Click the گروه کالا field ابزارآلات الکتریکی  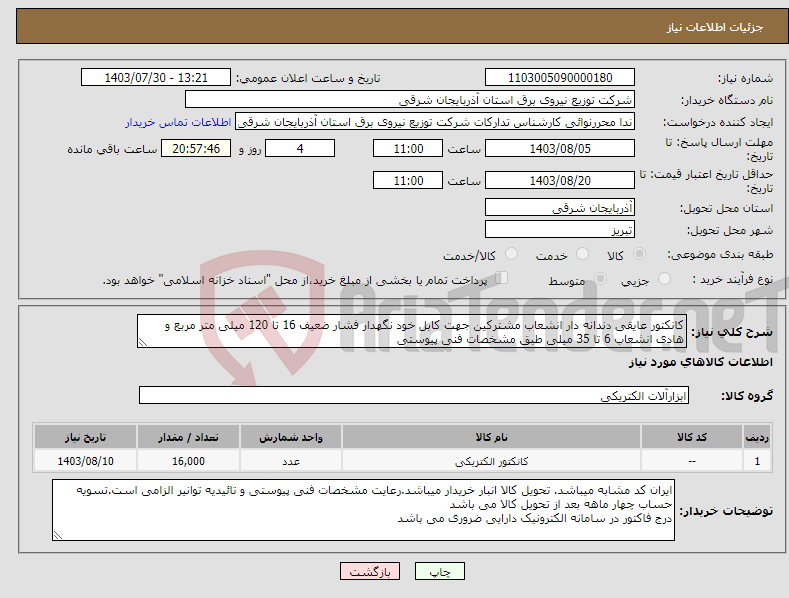pos(414,396)
